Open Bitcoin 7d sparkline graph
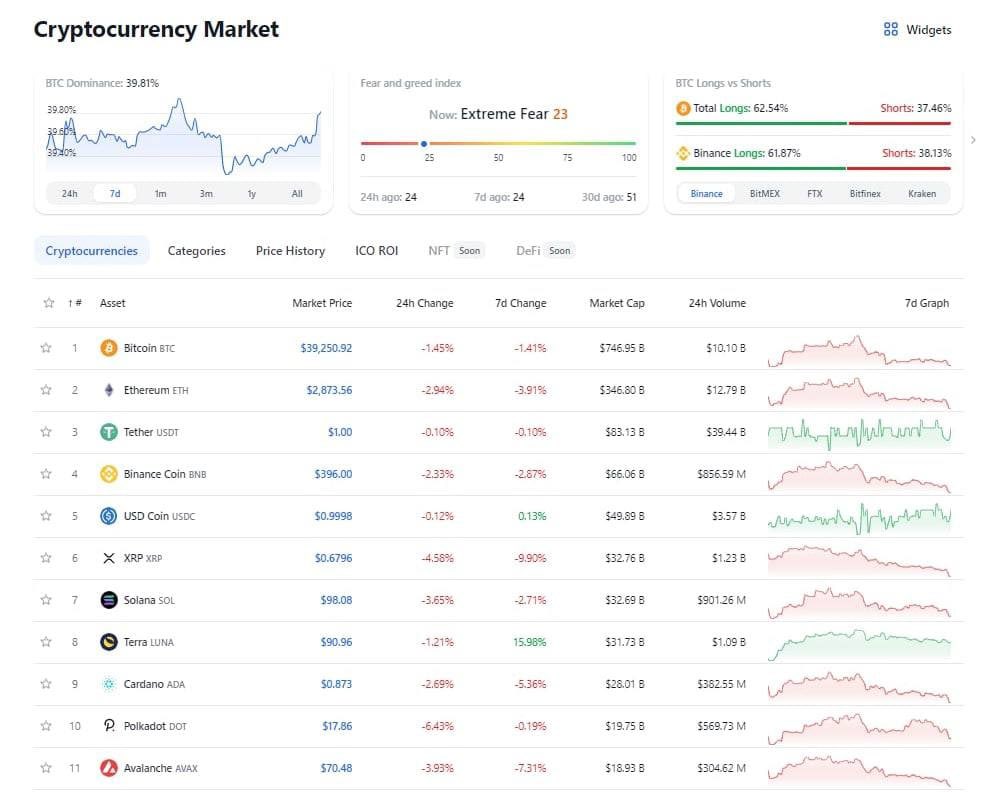 pyautogui.click(x=859, y=351)
